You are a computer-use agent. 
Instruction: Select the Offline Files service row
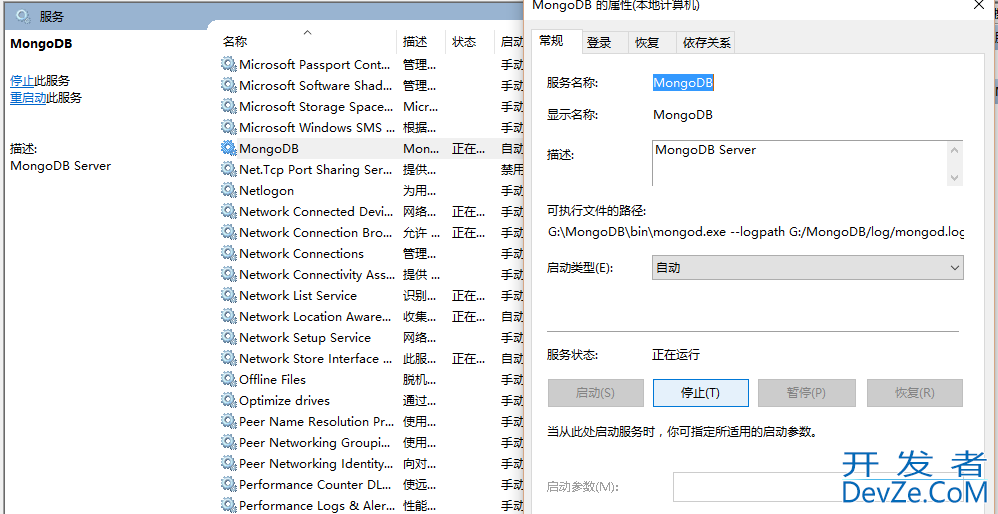[x=372, y=379]
